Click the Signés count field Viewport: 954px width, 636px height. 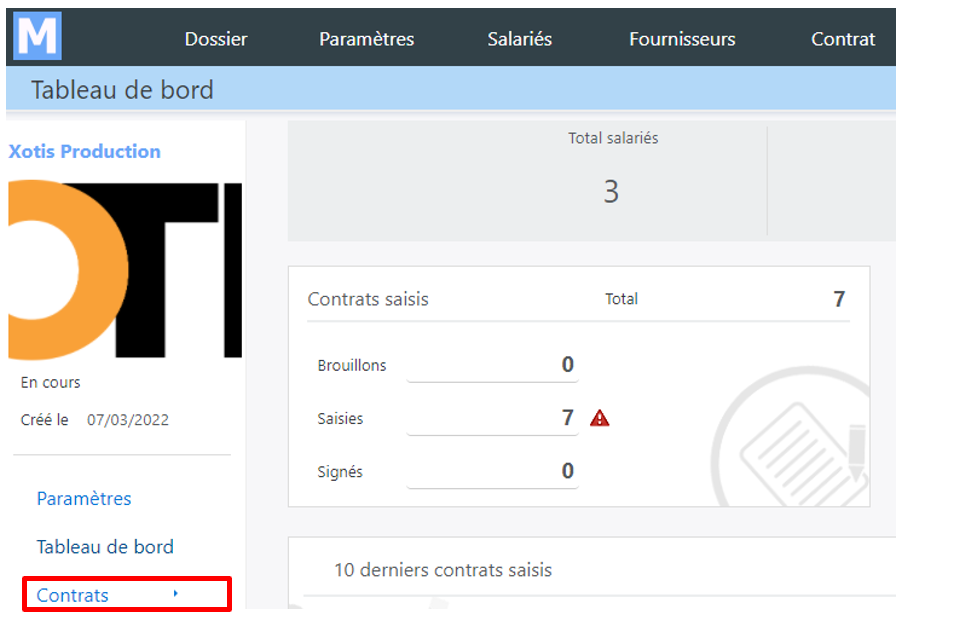pyautogui.click(x=492, y=470)
